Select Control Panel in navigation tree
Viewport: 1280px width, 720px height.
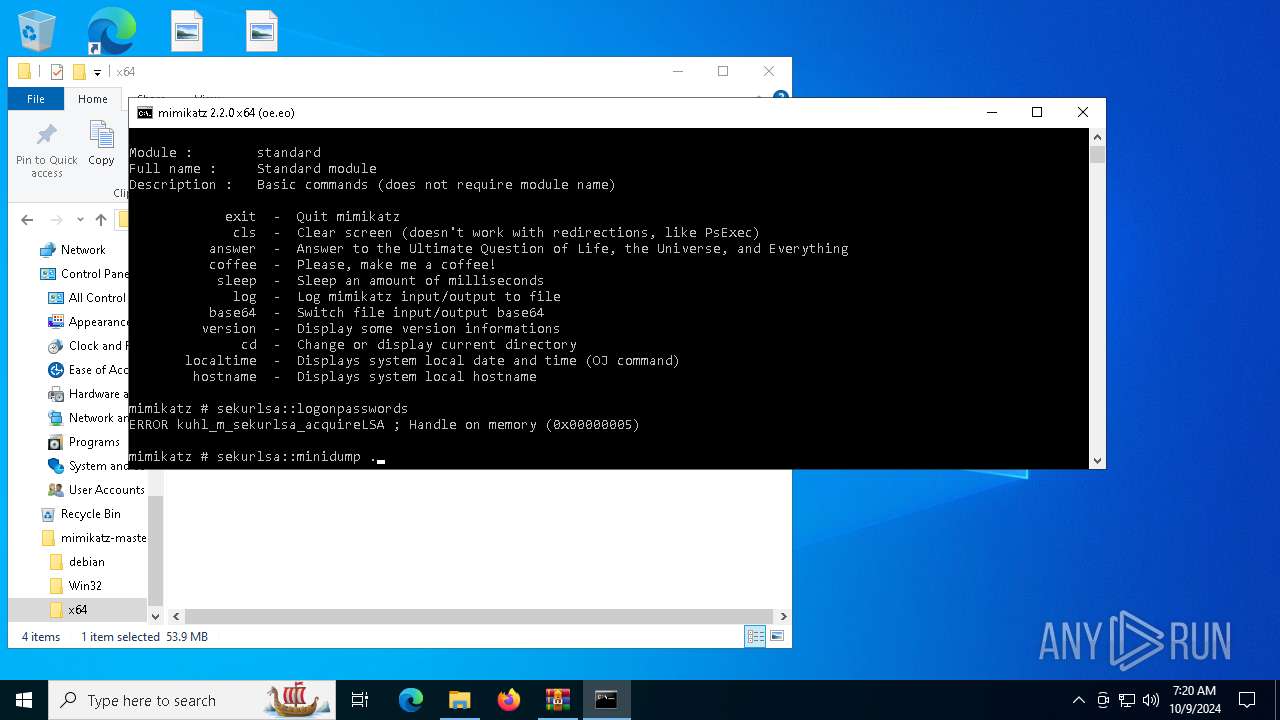(x=84, y=274)
